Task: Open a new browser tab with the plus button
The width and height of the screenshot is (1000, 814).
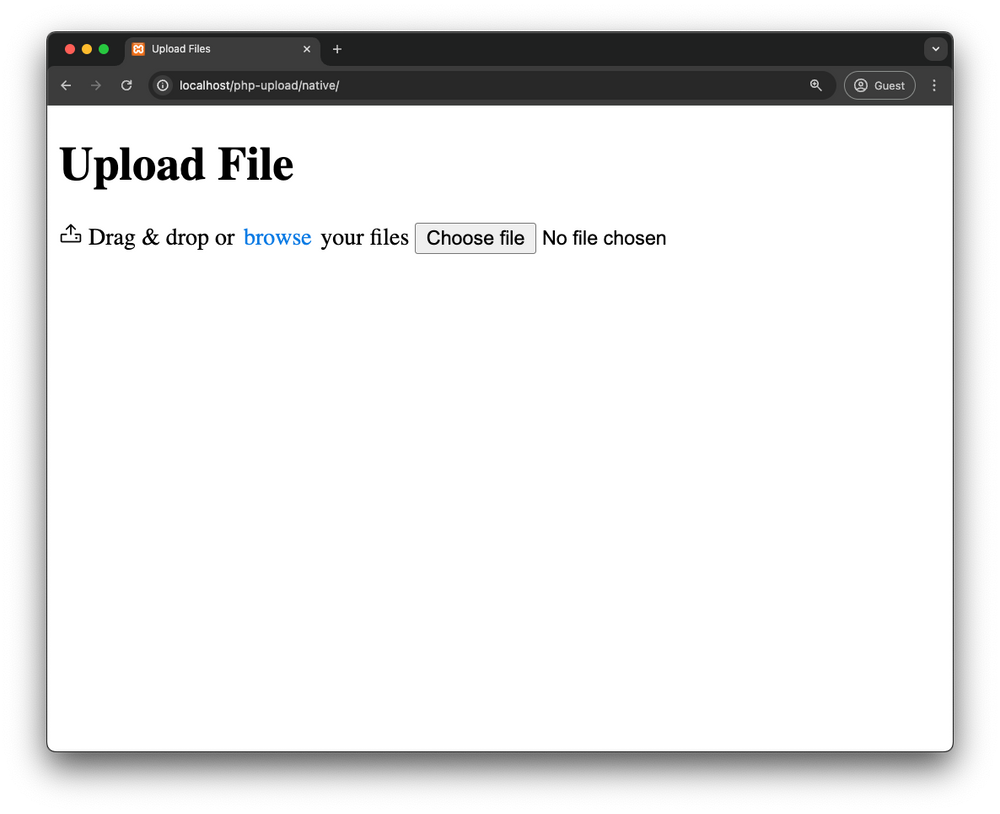Action: pyautogui.click(x=337, y=49)
